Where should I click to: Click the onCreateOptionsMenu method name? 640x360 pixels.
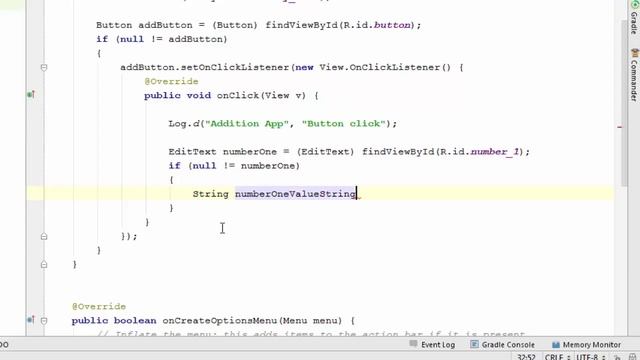tap(220, 321)
